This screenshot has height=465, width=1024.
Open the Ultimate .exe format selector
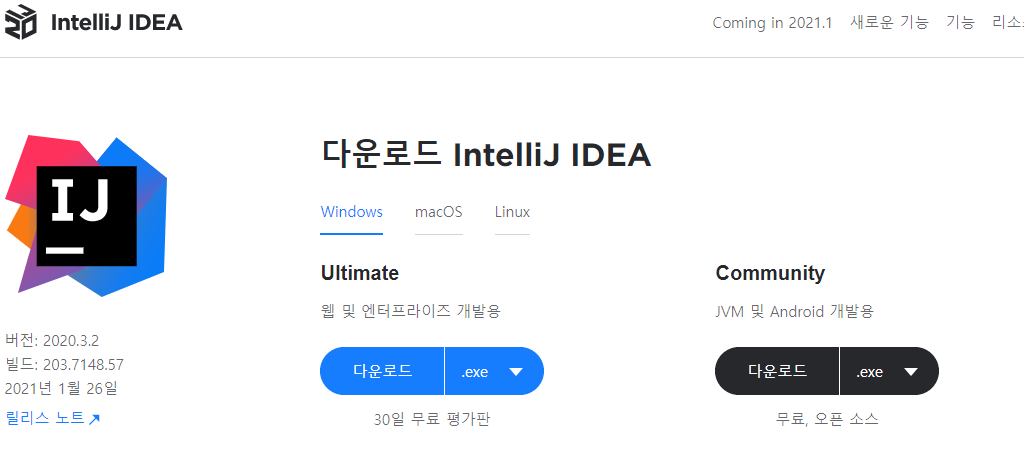coord(494,371)
